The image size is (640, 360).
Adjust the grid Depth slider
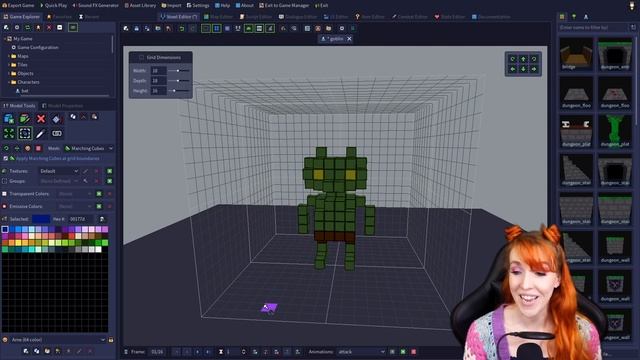(x=179, y=80)
